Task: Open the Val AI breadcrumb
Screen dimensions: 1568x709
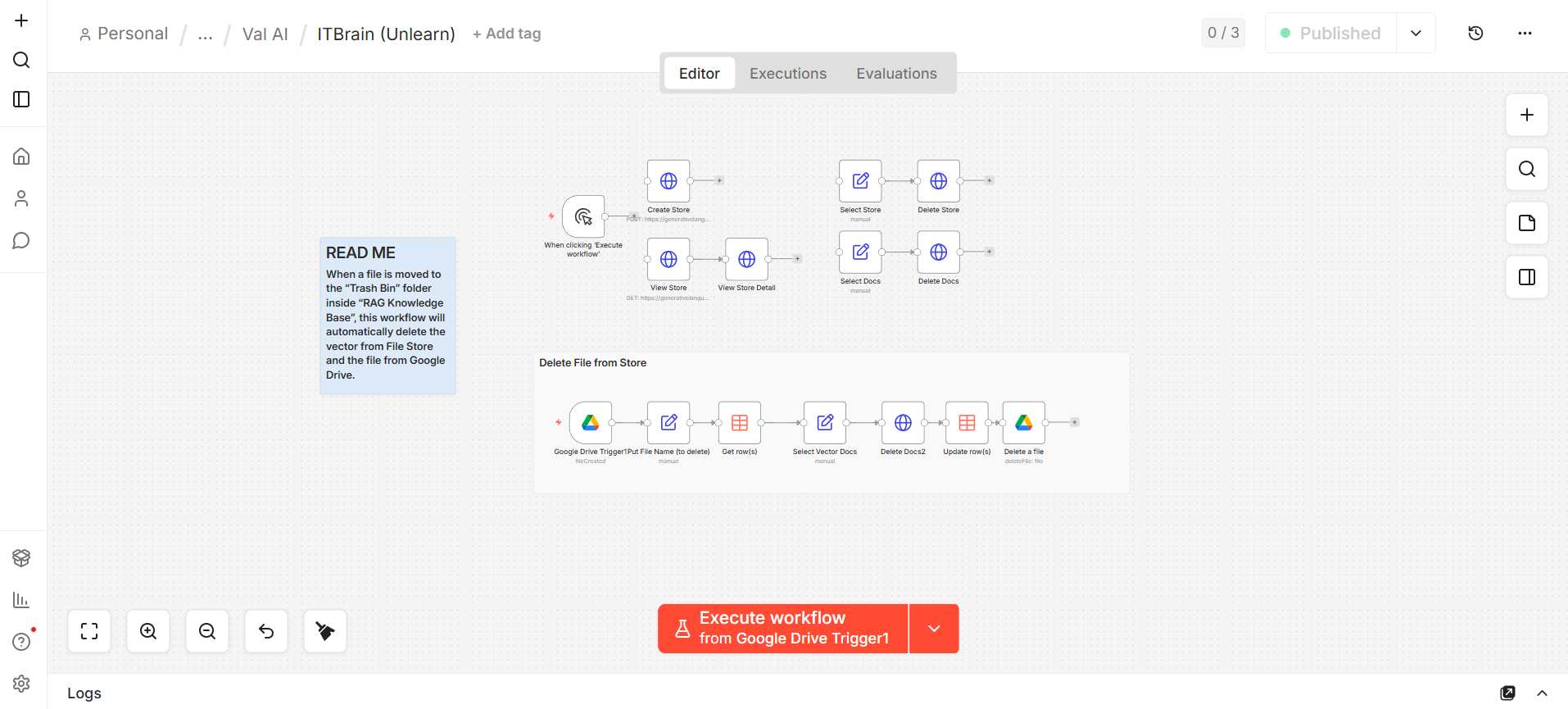Action: [x=265, y=34]
